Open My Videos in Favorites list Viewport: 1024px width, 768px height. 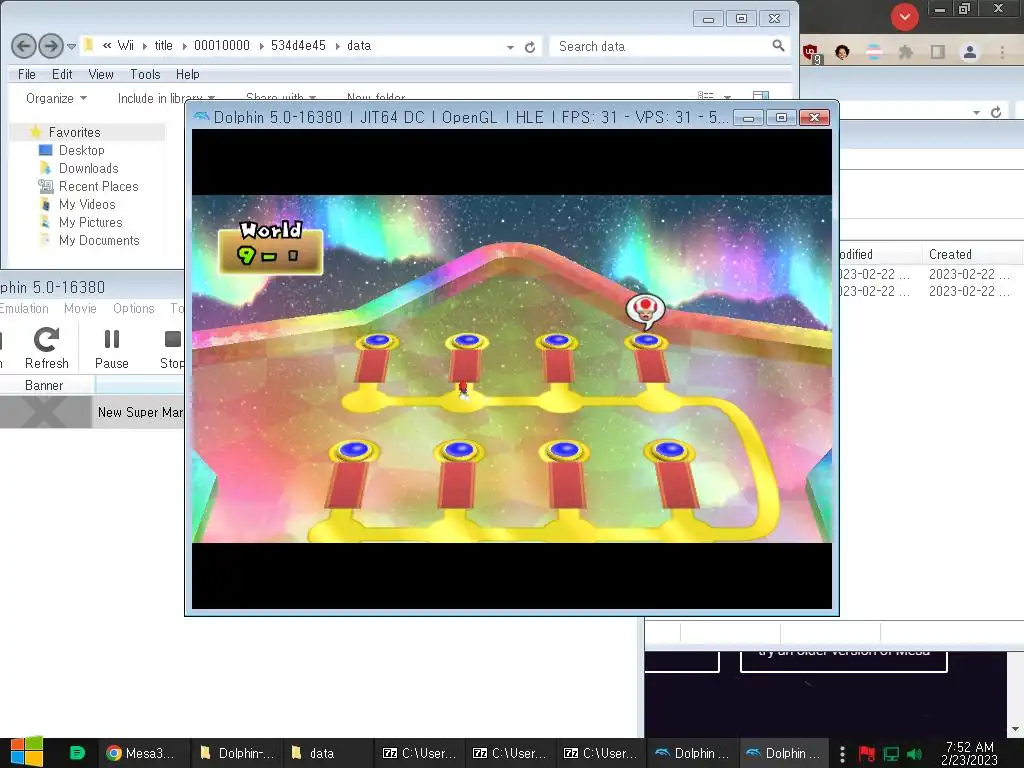coord(87,204)
